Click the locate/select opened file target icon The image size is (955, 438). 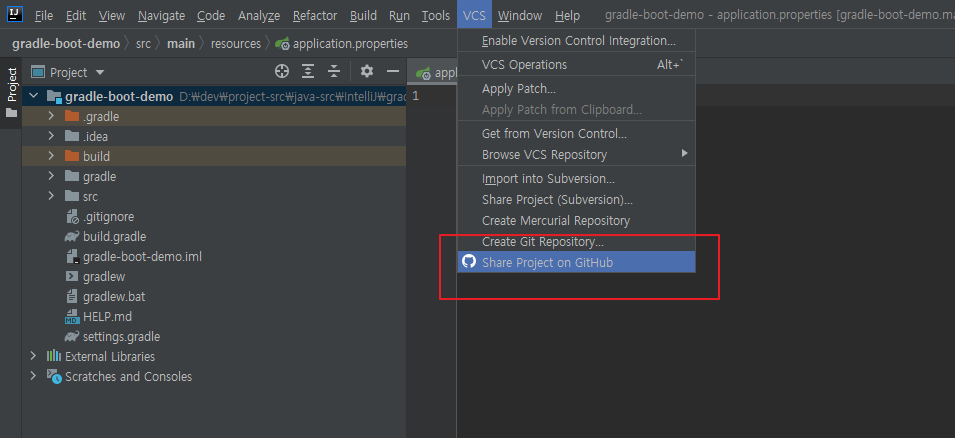(x=281, y=72)
